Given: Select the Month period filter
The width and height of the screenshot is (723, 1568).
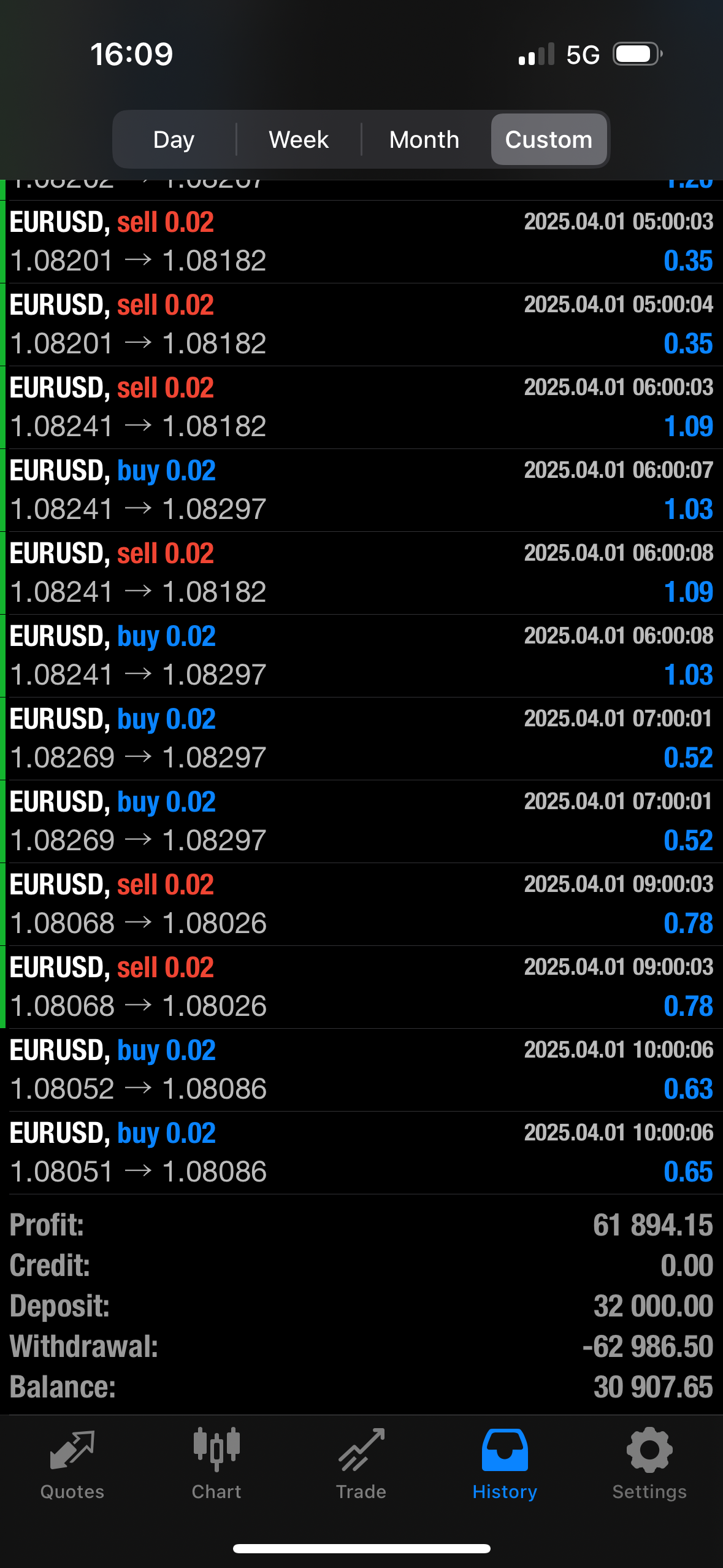Looking at the screenshot, I should (424, 140).
